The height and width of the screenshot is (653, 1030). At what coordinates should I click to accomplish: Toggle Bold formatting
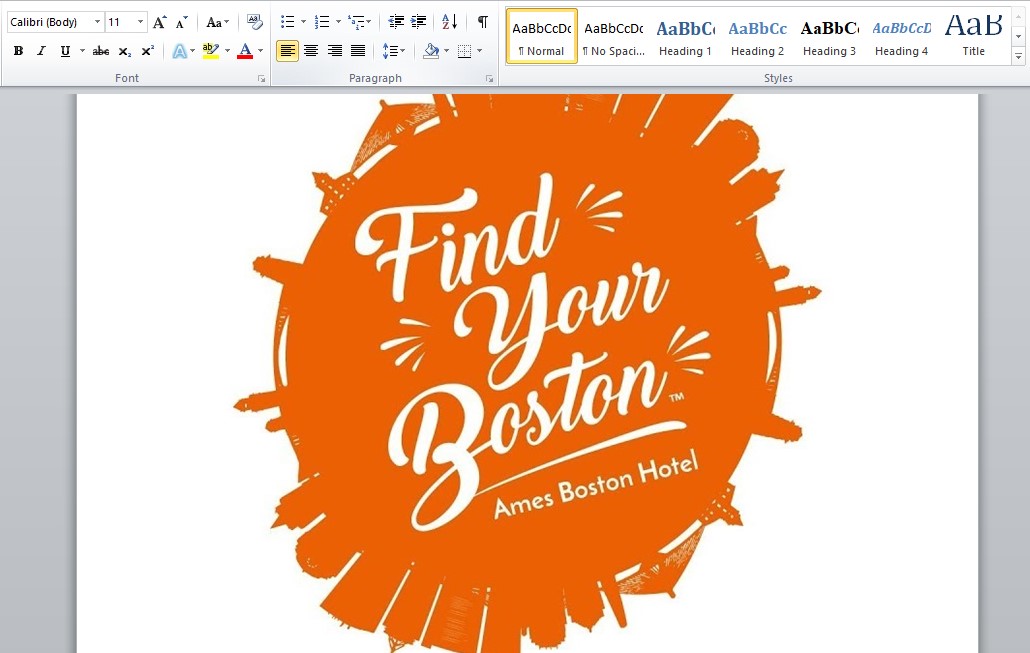[18, 51]
